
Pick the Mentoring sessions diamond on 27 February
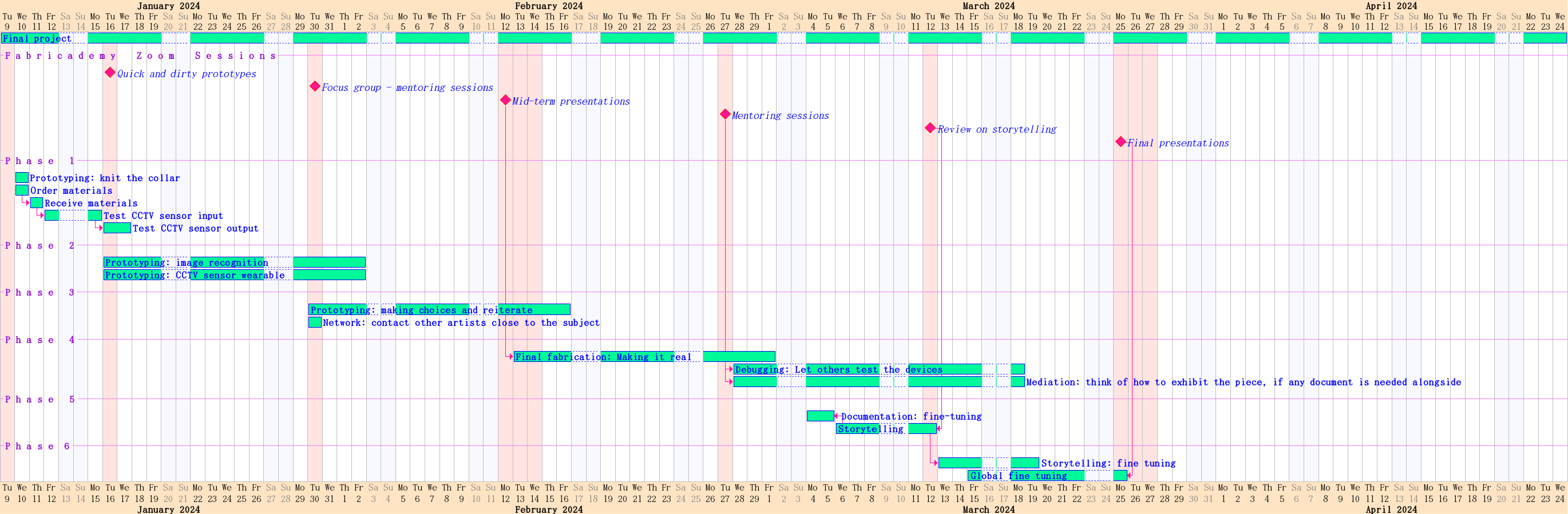click(725, 114)
